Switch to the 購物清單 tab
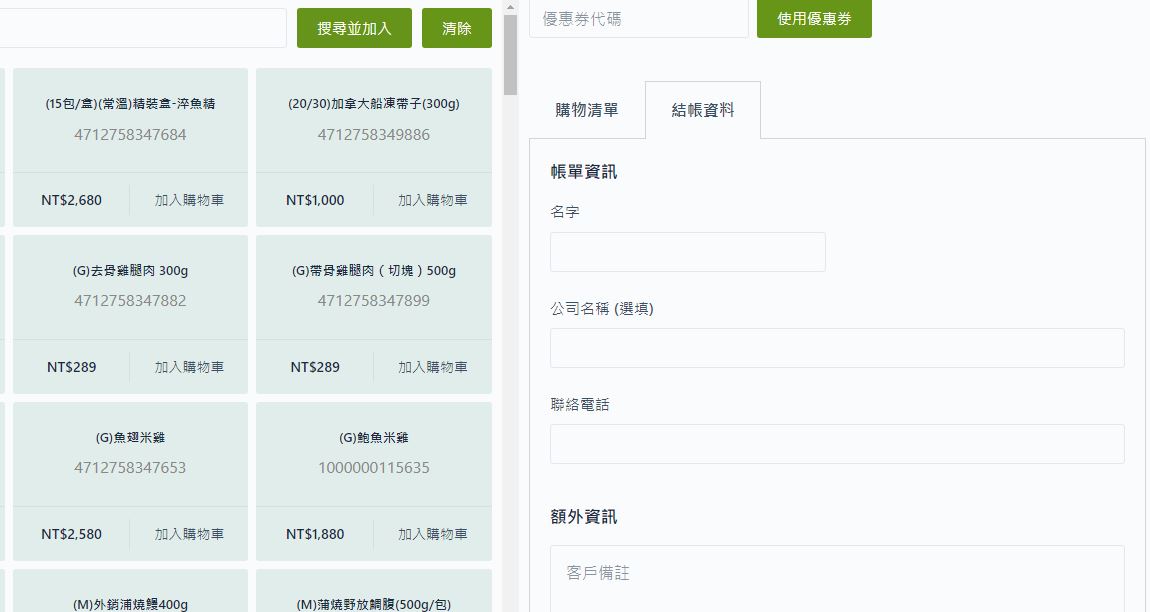Screen dimensions: 1150x612 click(x=587, y=110)
